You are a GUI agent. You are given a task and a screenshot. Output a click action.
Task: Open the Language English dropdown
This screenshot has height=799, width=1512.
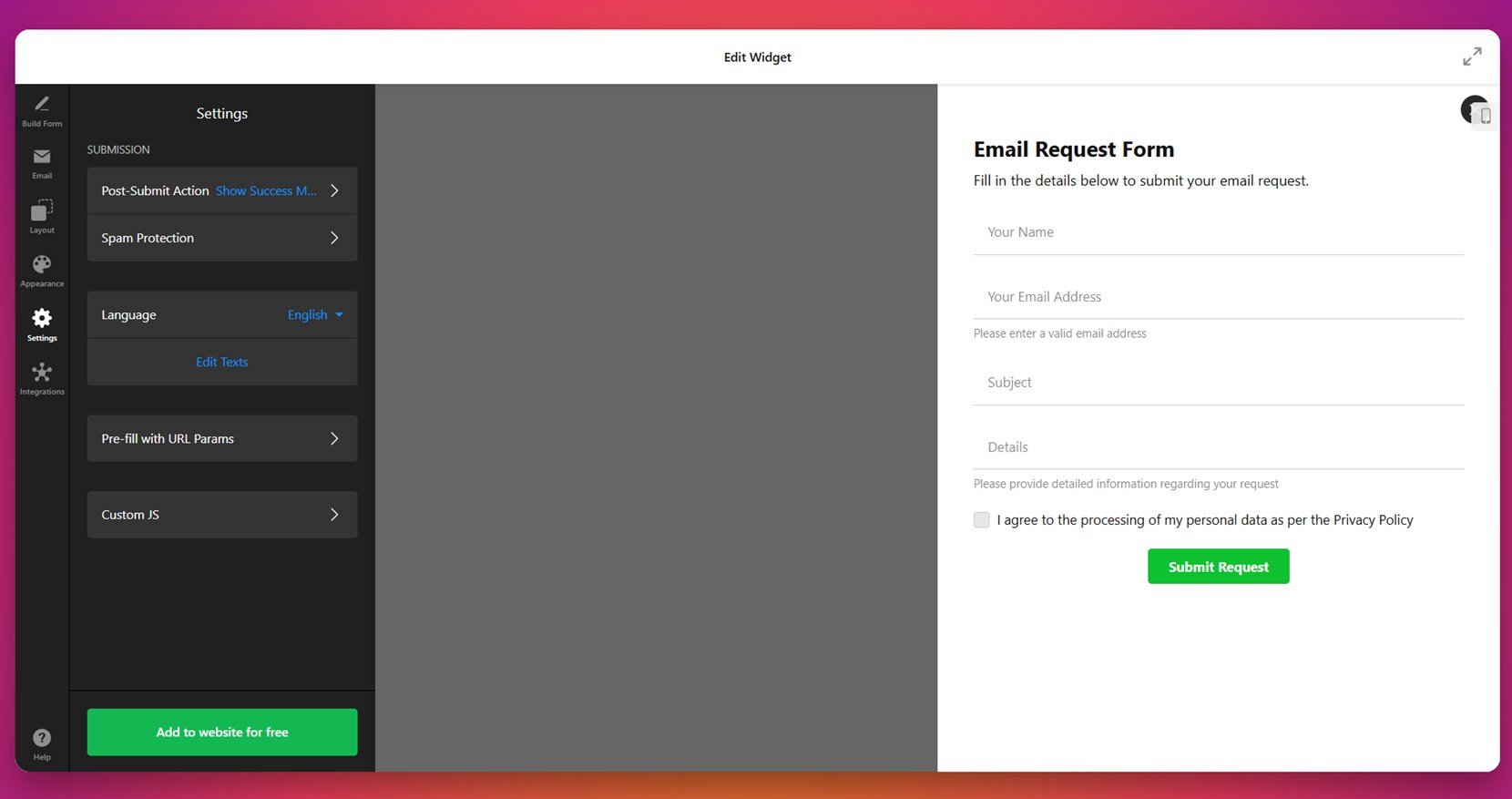(x=315, y=315)
